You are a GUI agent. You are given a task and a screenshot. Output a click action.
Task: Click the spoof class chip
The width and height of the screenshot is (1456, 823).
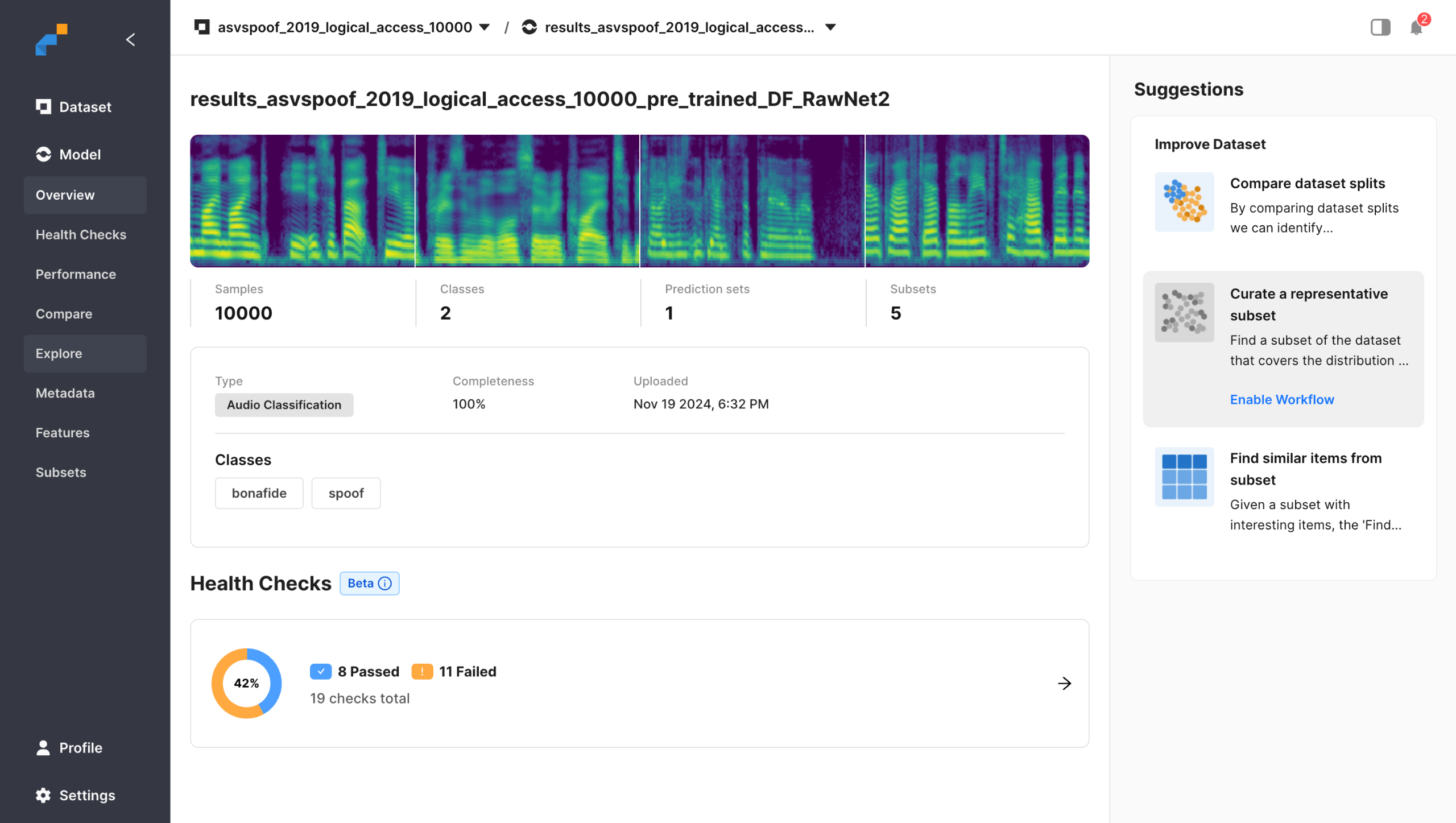346,493
